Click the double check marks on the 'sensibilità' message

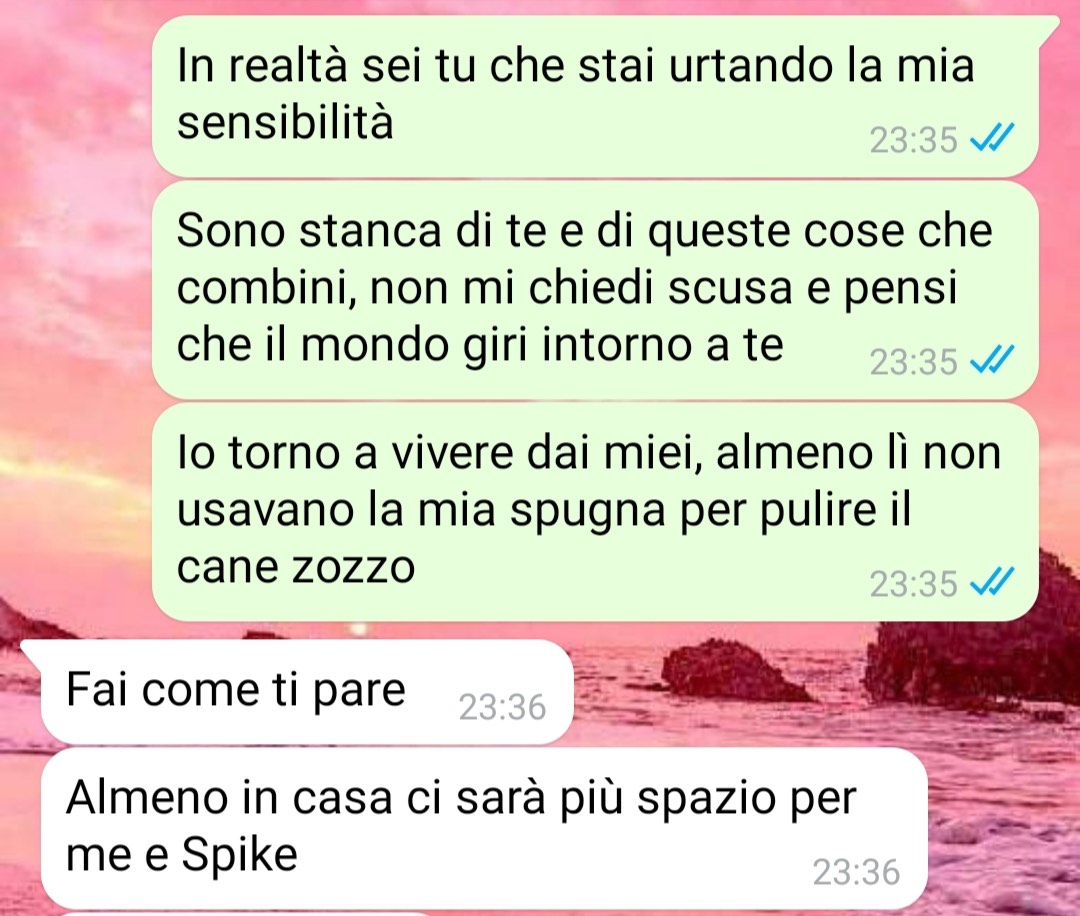pyautogui.click(x=992, y=137)
